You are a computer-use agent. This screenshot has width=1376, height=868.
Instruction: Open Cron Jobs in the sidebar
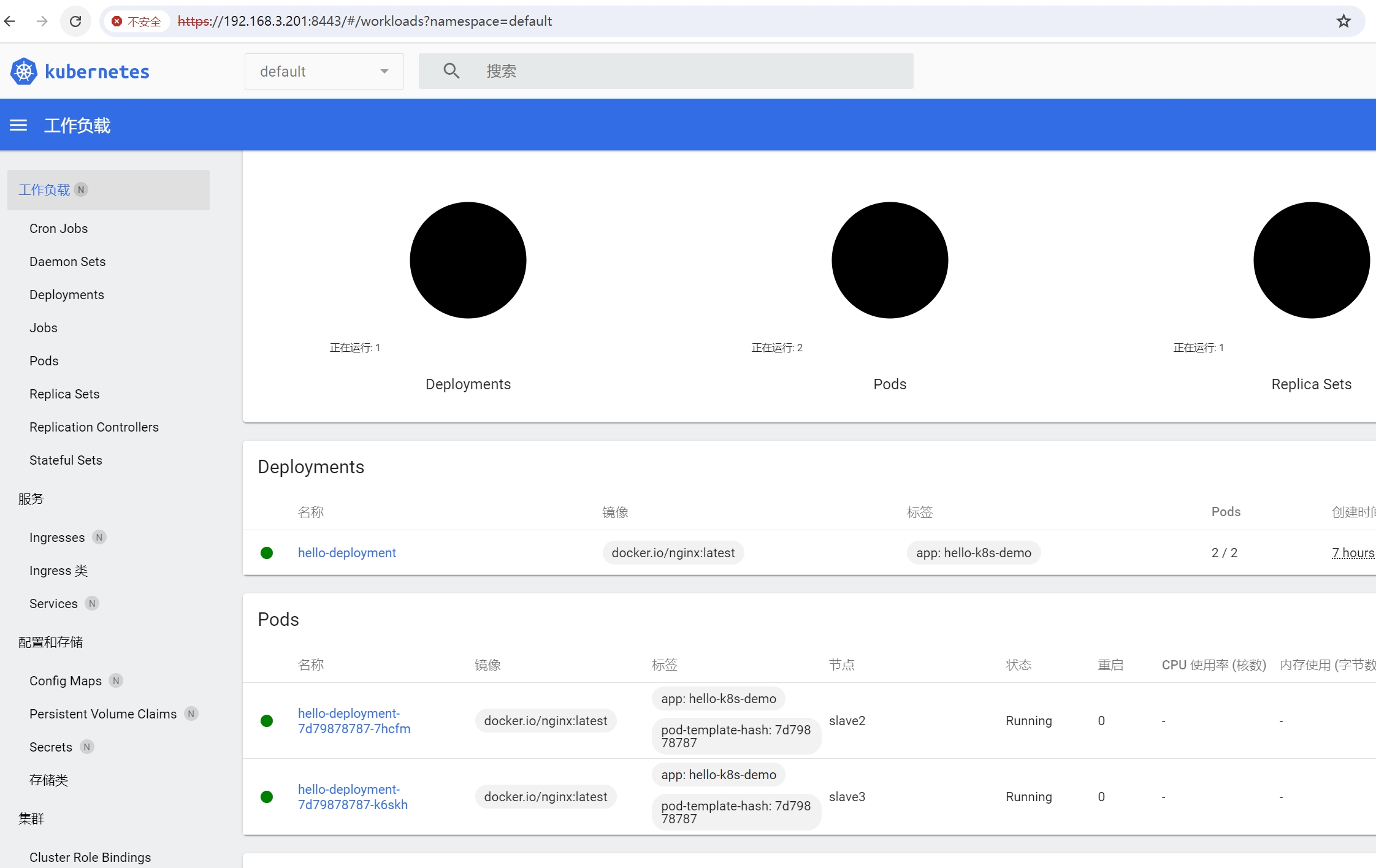tap(58, 229)
